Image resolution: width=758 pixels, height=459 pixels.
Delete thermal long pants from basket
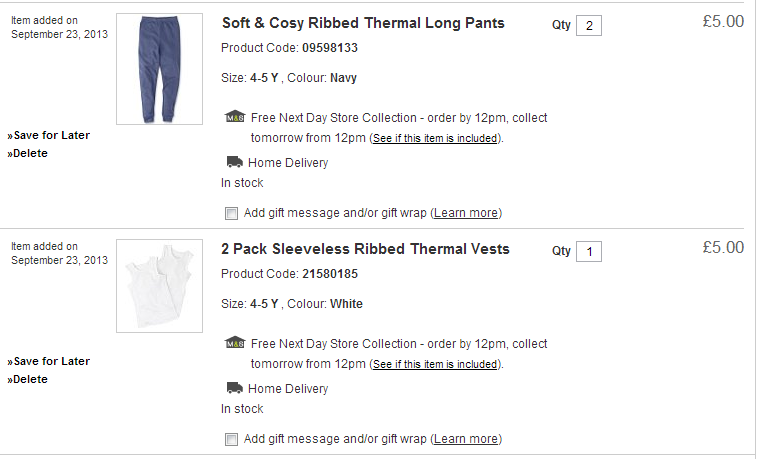click(x=30, y=153)
